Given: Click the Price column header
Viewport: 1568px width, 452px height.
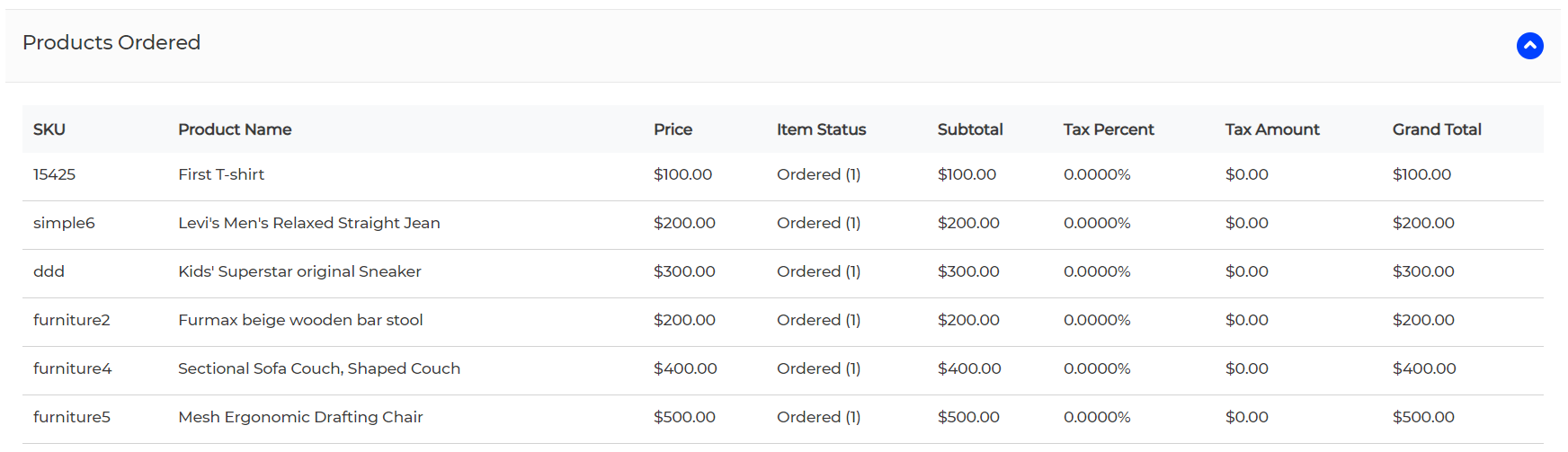Looking at the screenshot, I should coord(673,129).
